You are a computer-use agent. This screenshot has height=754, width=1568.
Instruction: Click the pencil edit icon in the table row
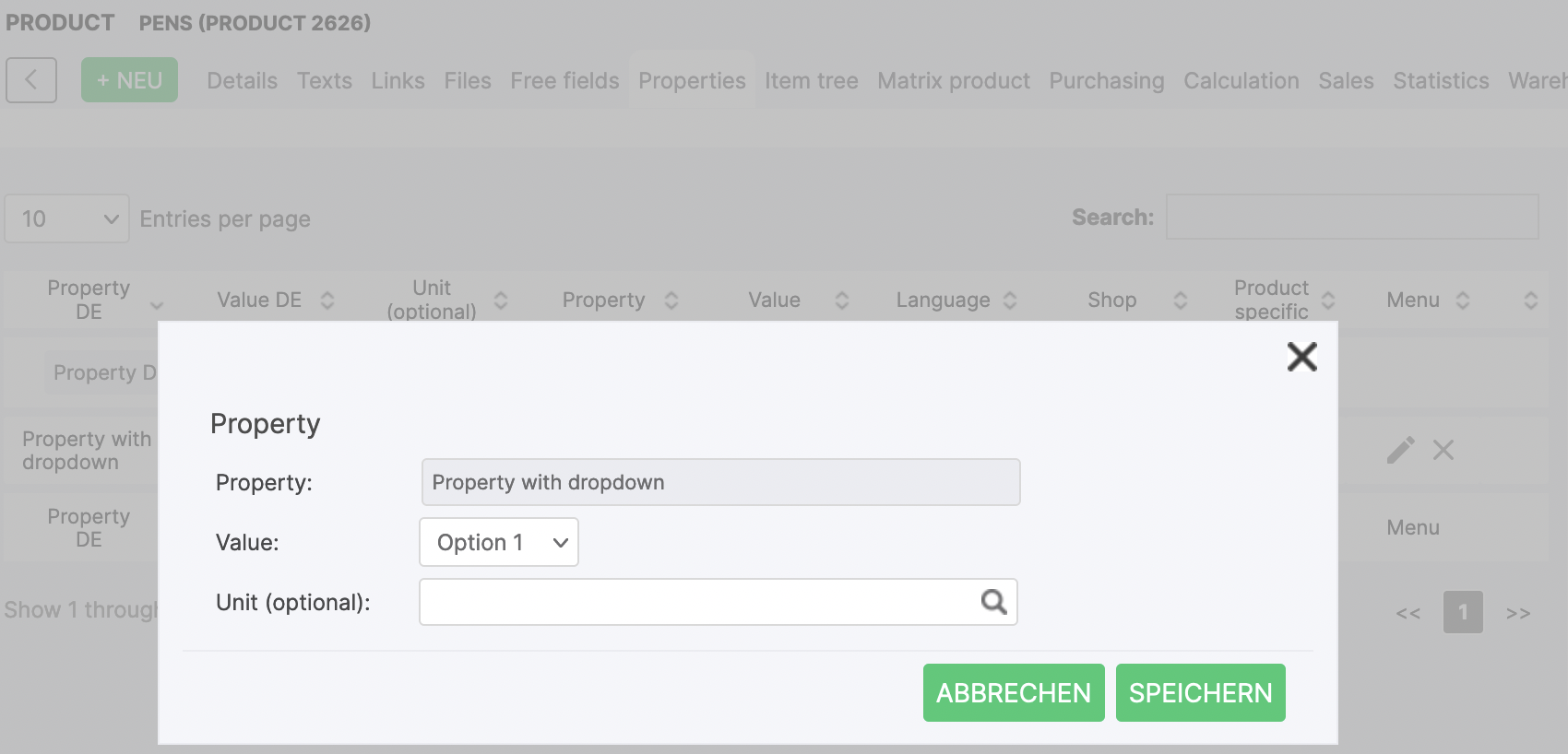coord(1400,450)
